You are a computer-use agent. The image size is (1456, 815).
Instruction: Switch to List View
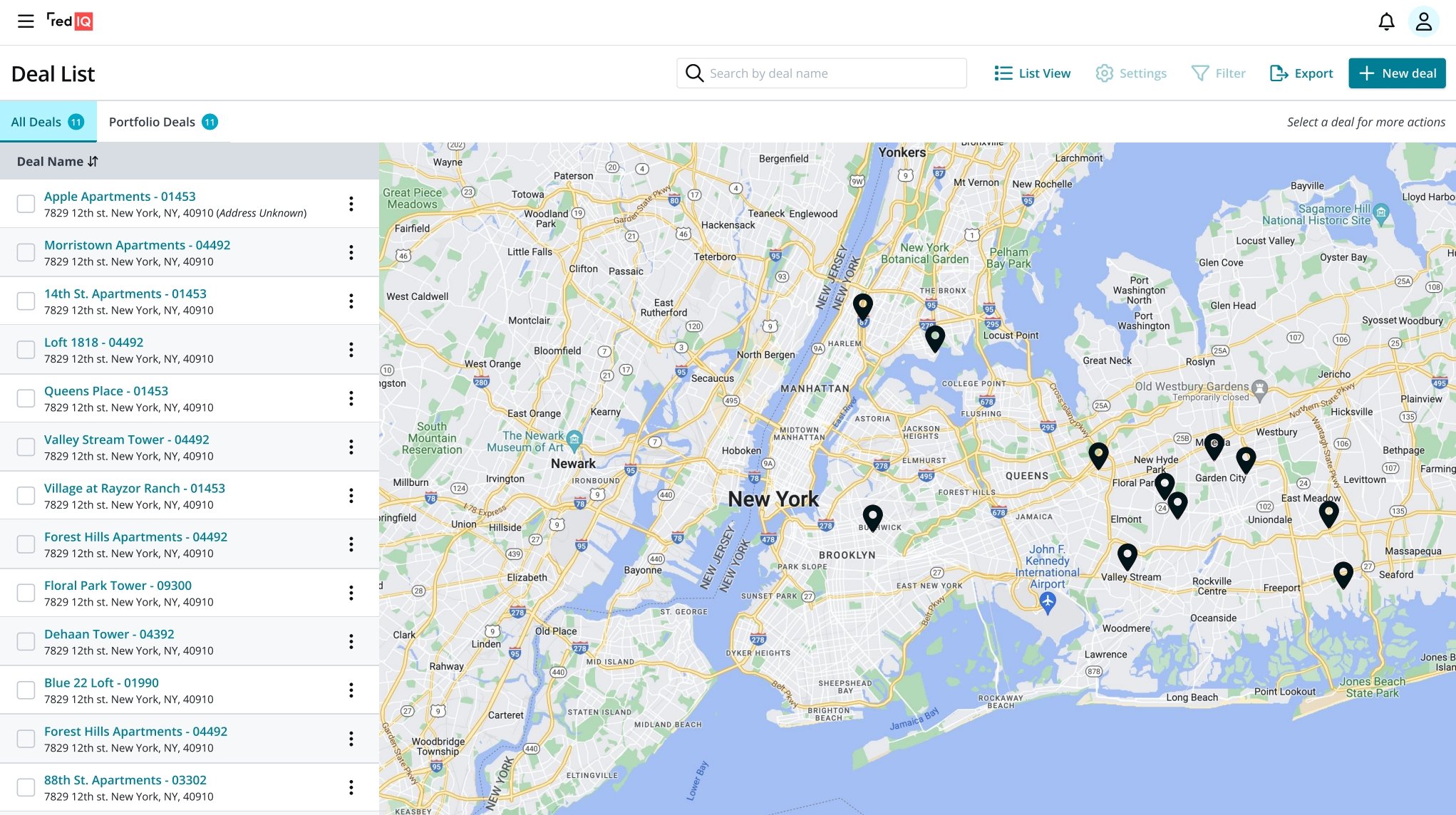coord(1032,73)
